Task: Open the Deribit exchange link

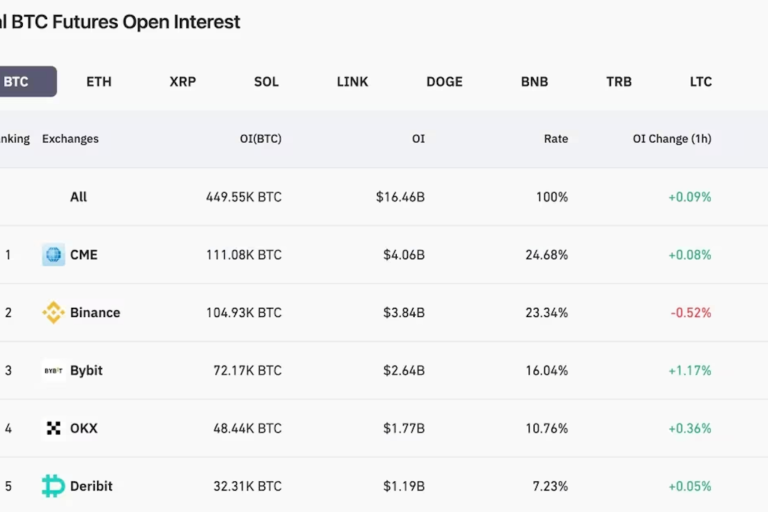Action: click(x=91, y=487)
